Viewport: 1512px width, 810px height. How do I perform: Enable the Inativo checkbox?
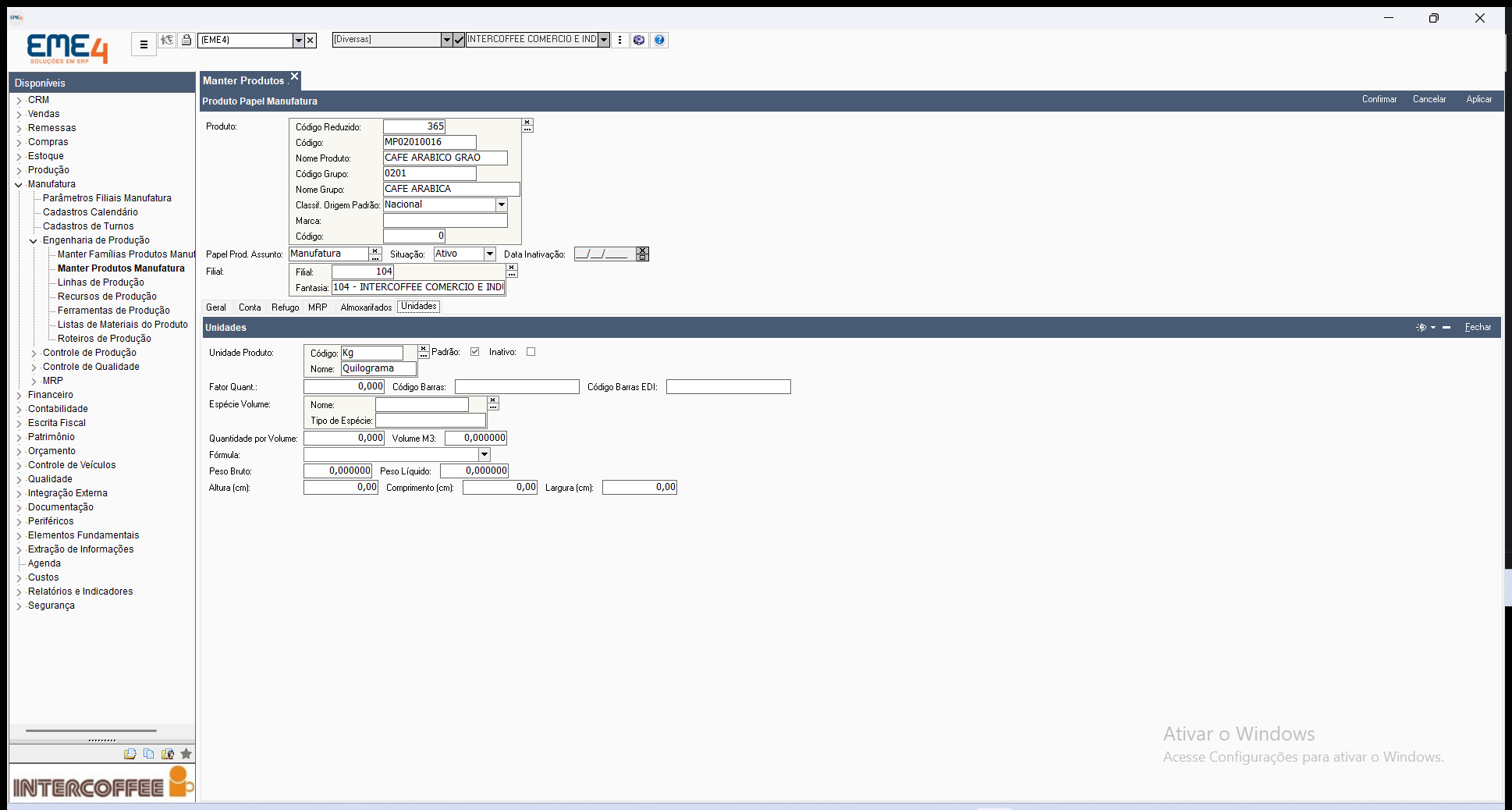point(531,352)
